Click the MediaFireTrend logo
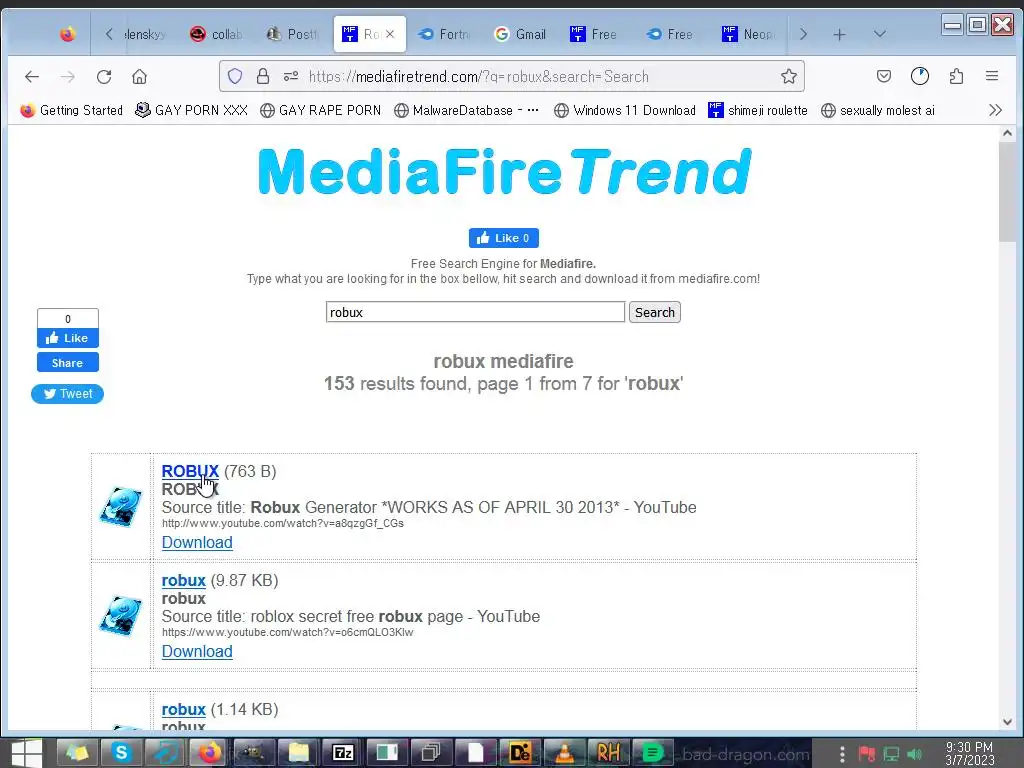This screenshot has width=1024, height=768. [x=504, y=172]
